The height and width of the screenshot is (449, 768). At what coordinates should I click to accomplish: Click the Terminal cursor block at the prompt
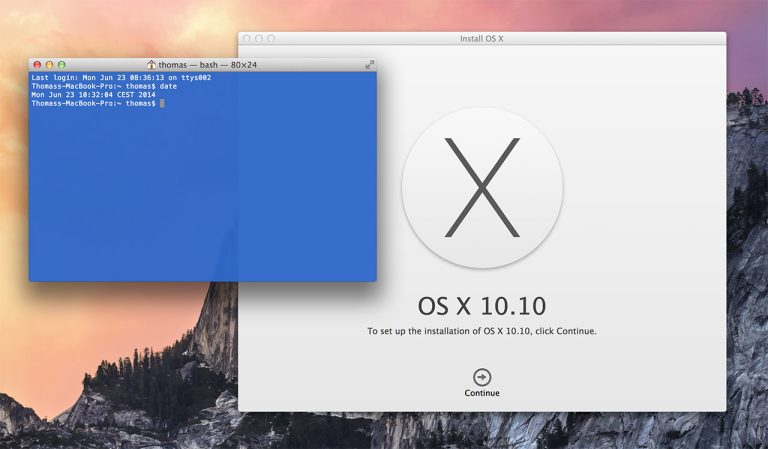(x=162, y=103)
